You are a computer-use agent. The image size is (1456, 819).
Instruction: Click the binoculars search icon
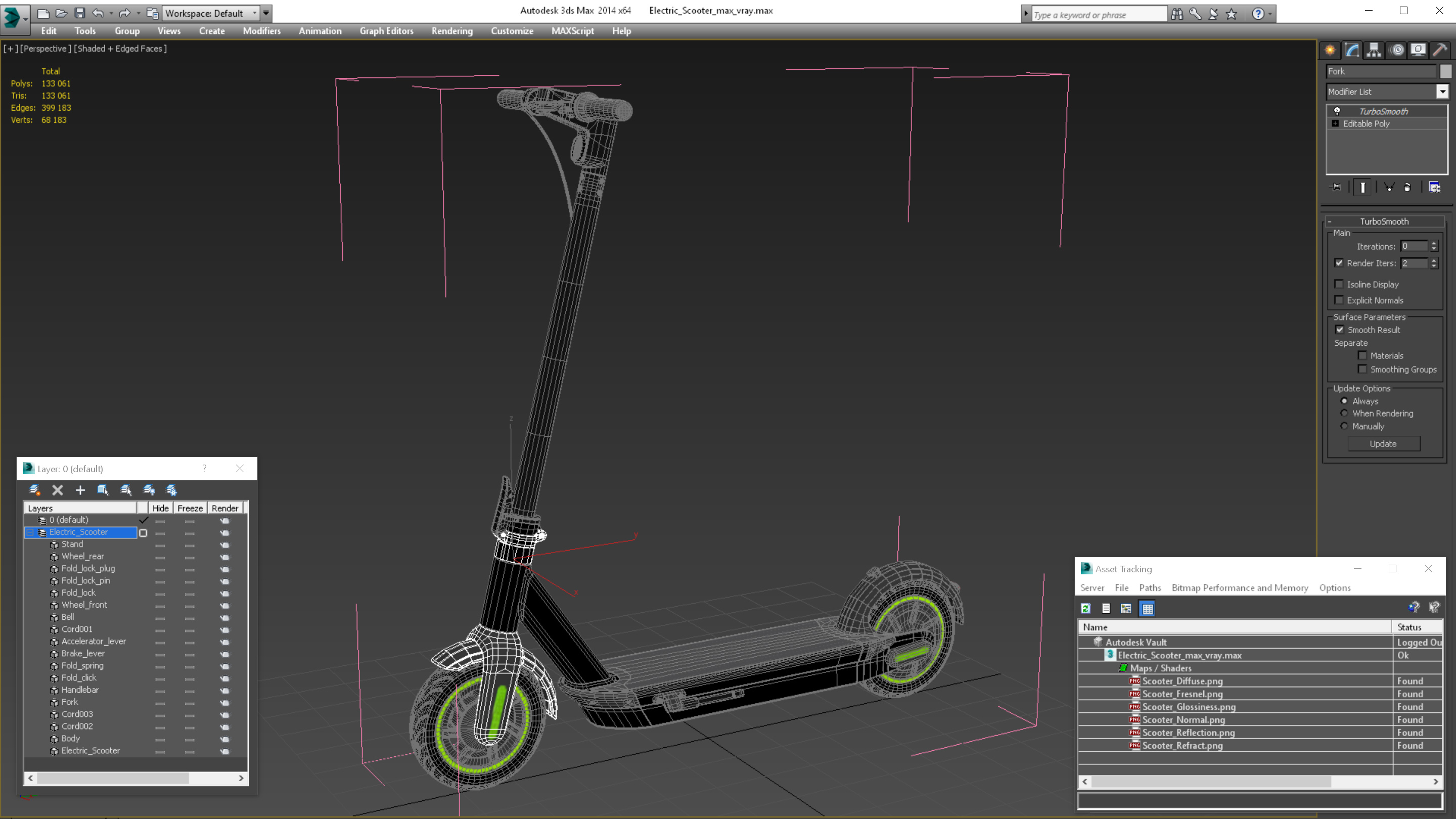tap(1177, 14)
